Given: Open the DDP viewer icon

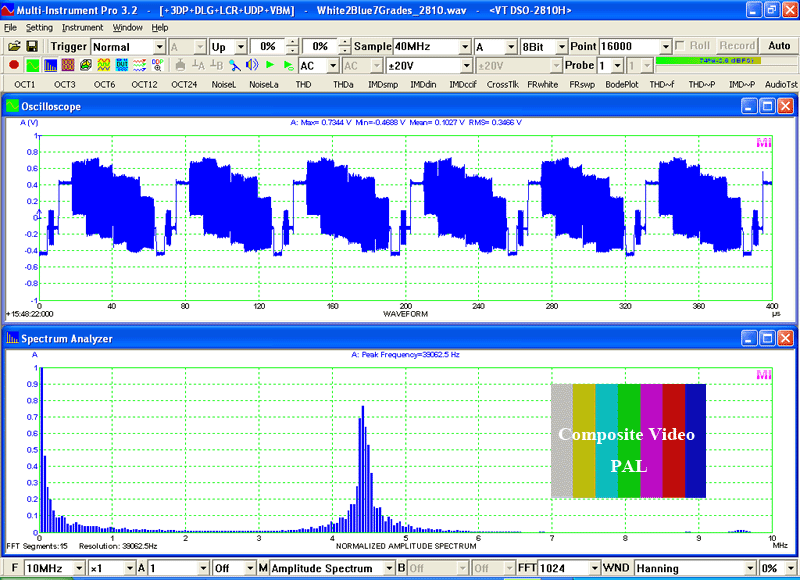Looking at the screenshot, I should click(157, 65).
